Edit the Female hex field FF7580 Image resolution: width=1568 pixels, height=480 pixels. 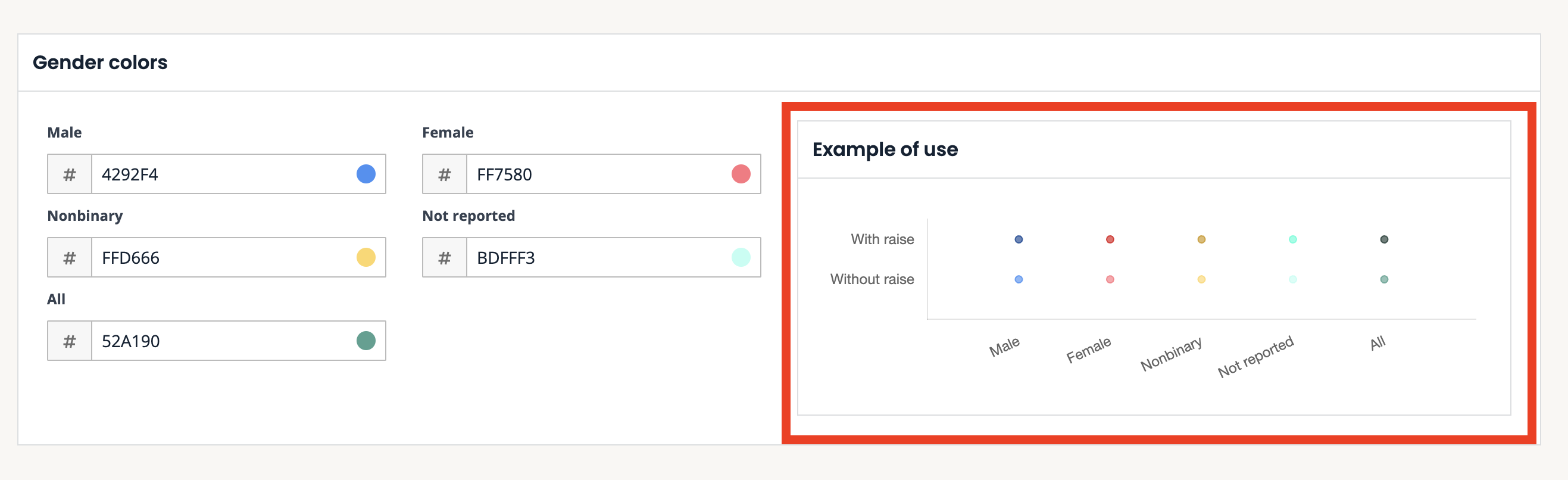tap(596, 174)
